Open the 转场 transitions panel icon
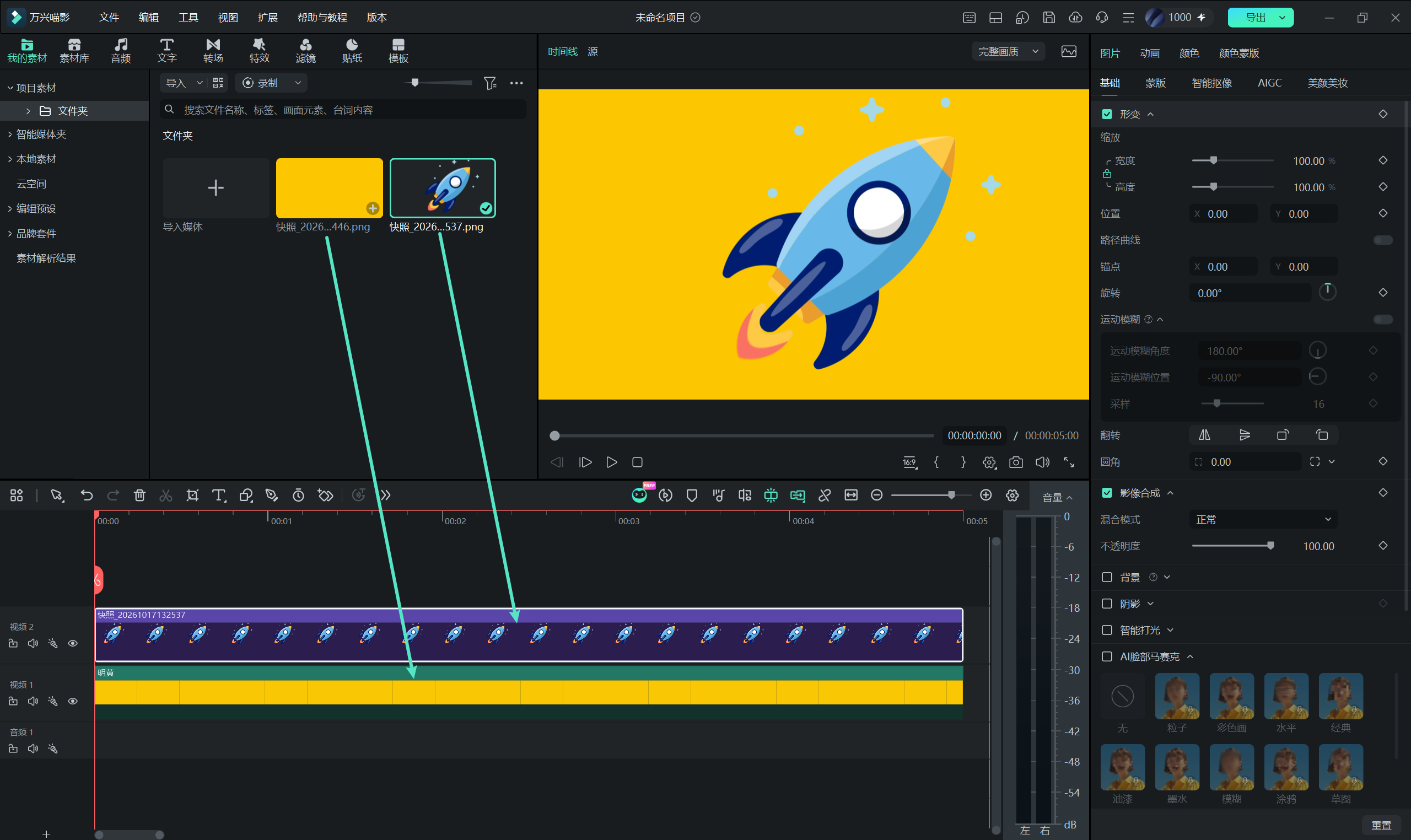The height and width of the screenshot is (840, 1411). (213, 50)
